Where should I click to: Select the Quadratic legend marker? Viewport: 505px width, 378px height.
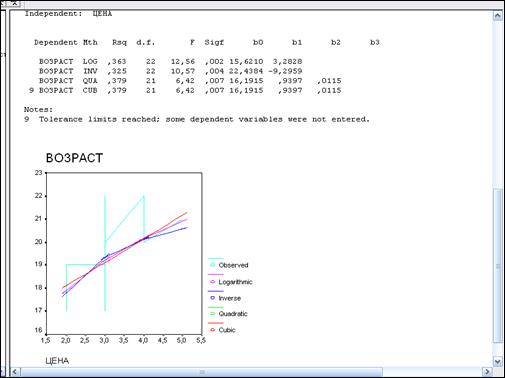coord(213,314)
